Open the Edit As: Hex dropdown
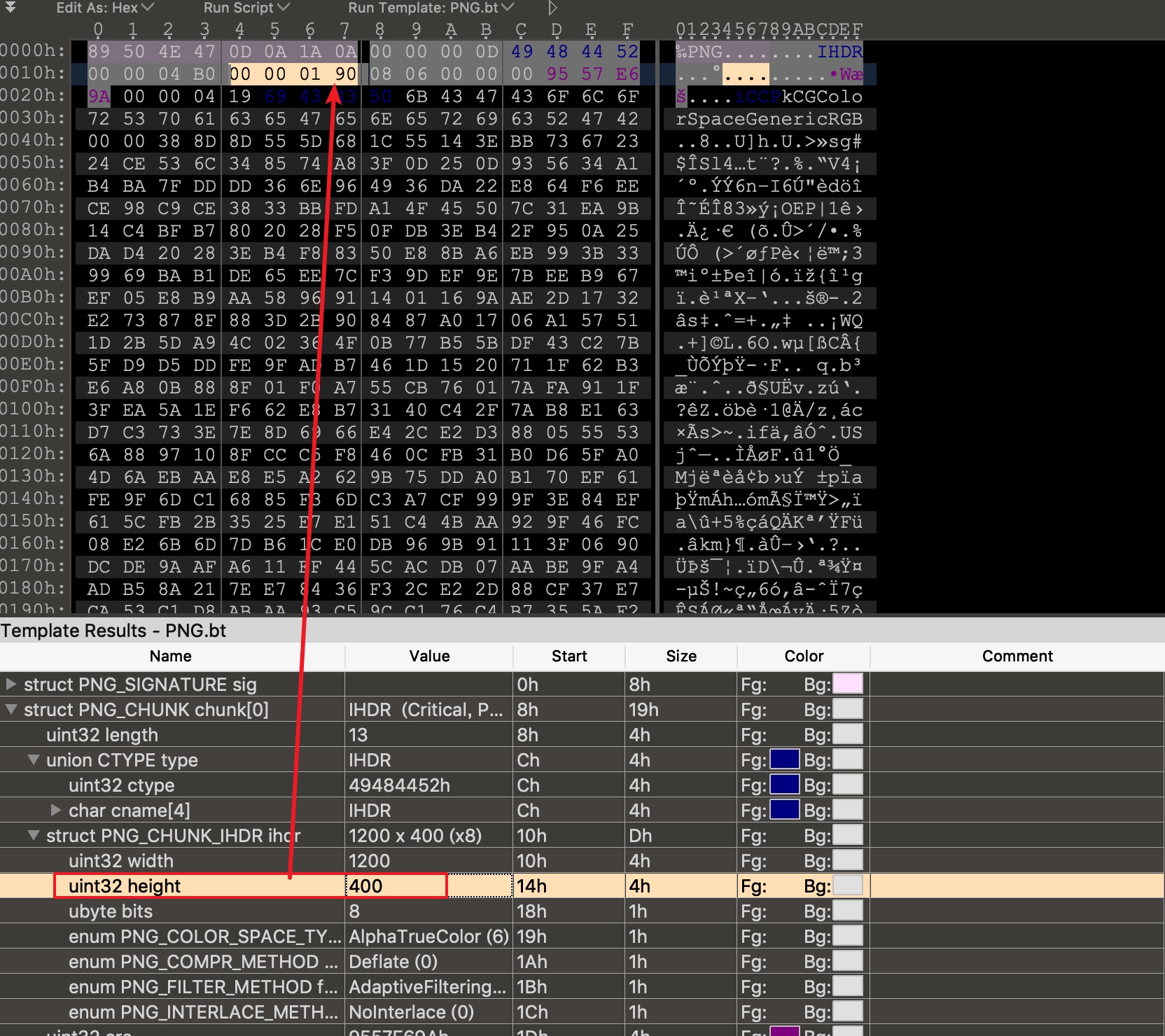This screenshot has height=1036, width=1165. (x=104, y=8)
